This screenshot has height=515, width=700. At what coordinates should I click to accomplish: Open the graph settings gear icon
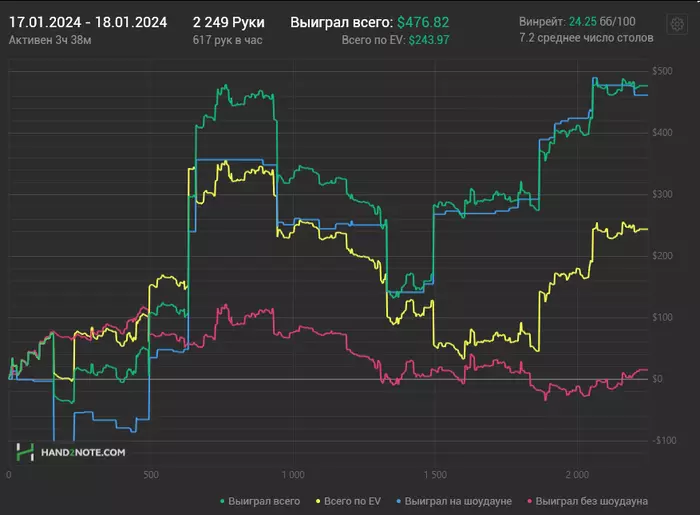(x=682, y=22)
